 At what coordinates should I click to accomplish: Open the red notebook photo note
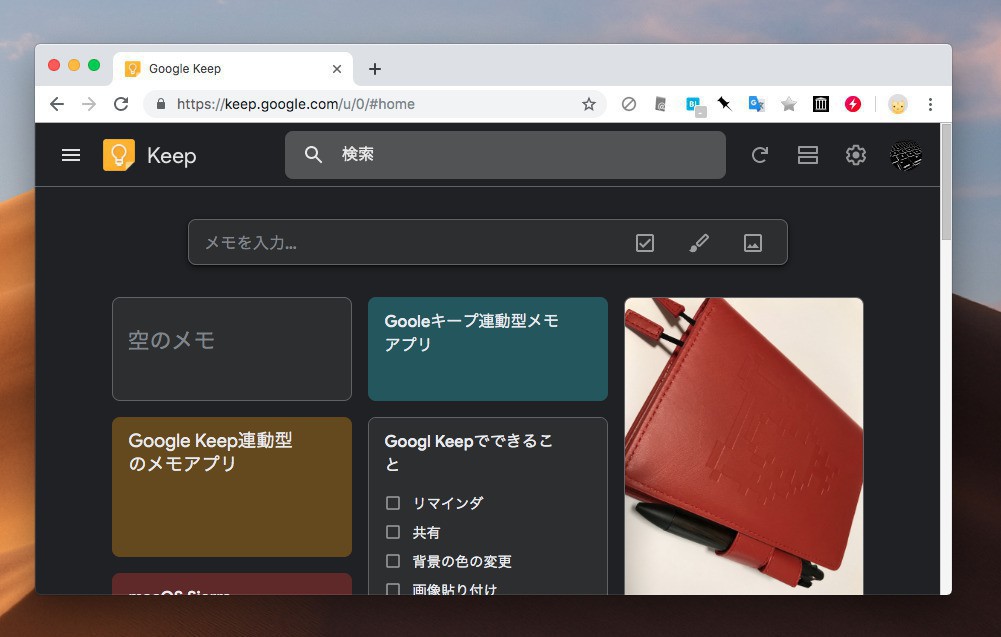point(744,446)
